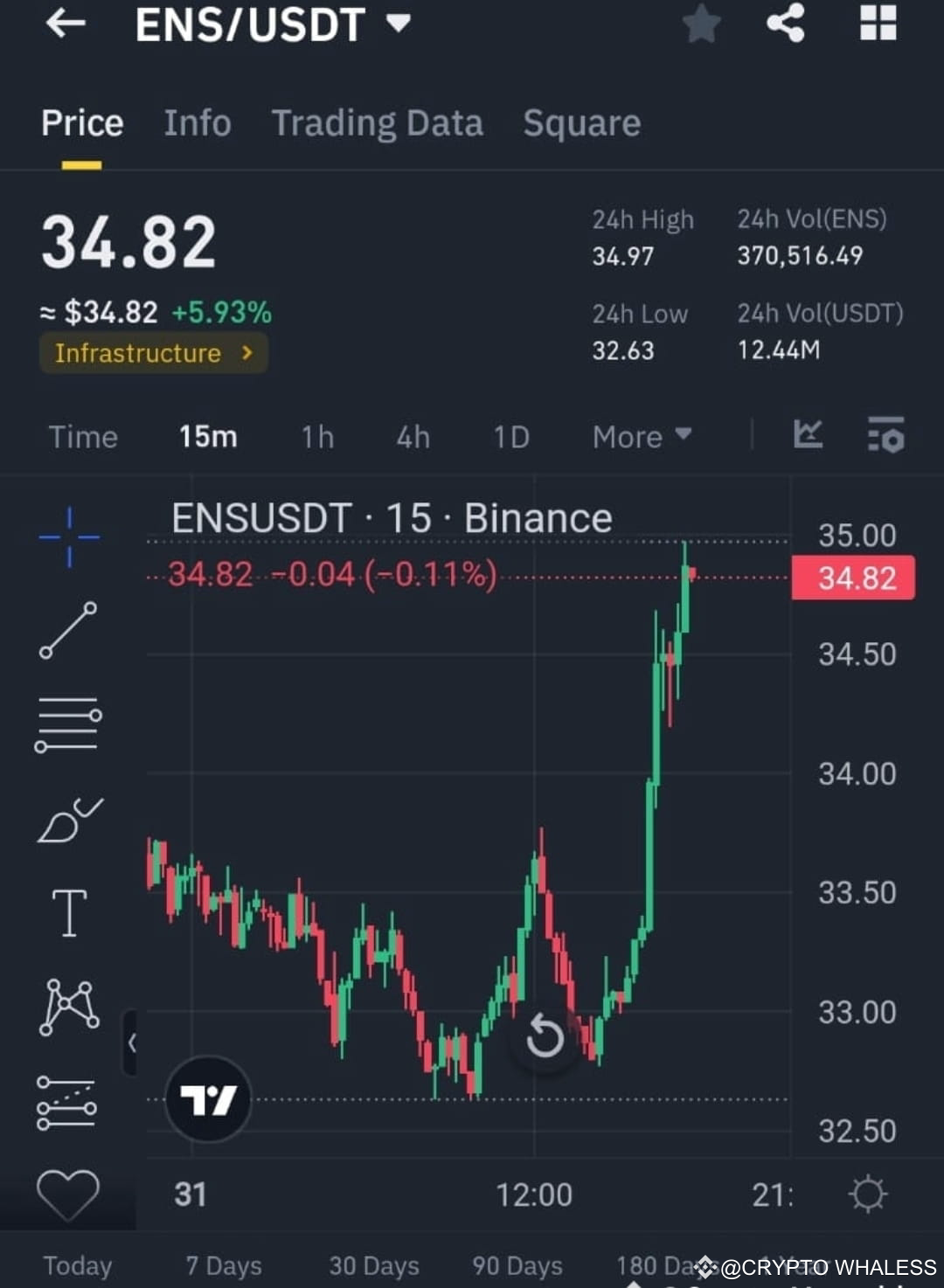944x1288 pixels.
Task: Select the trend line drawing tool
Action: pos(68,631)
